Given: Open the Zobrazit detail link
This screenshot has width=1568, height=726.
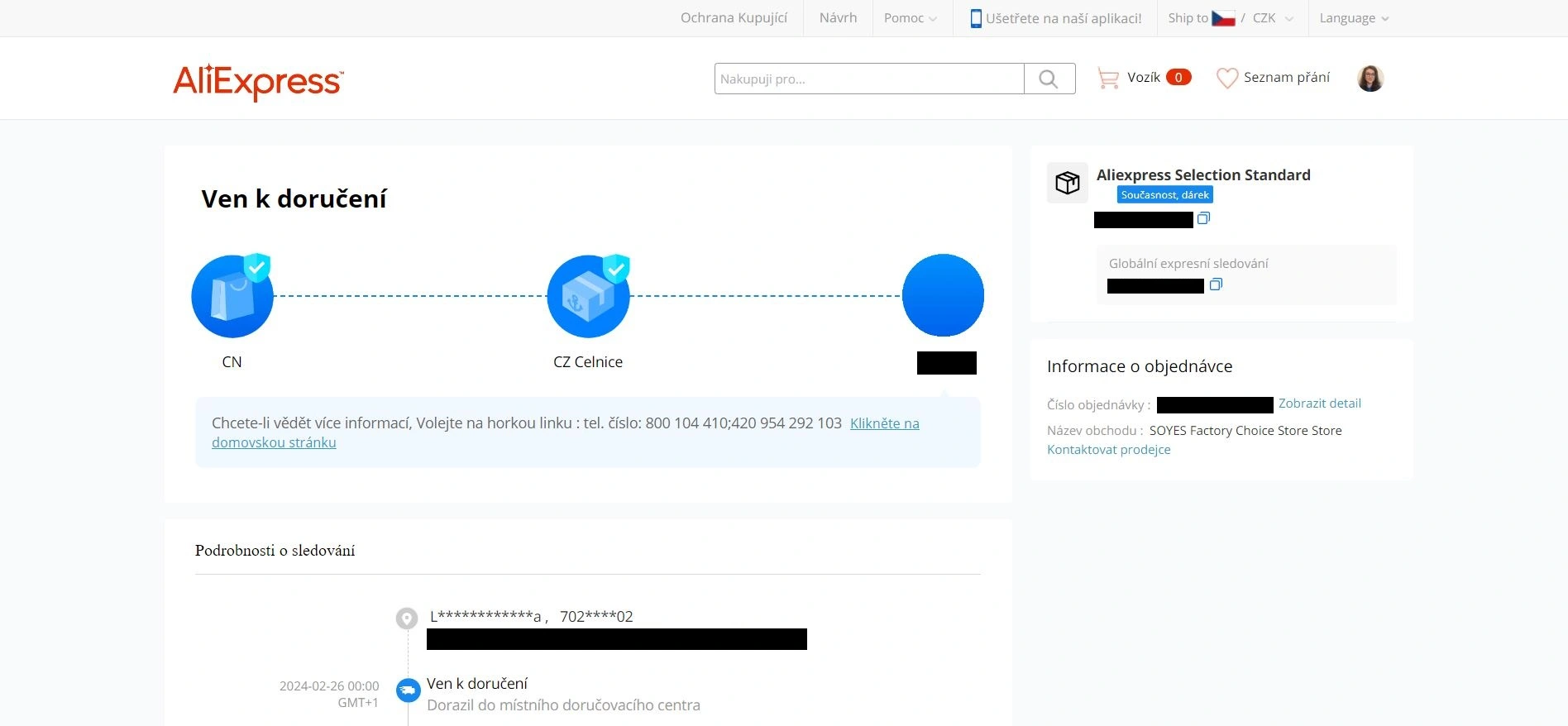Looking at the screenshot, I should tap(1320, 404).
